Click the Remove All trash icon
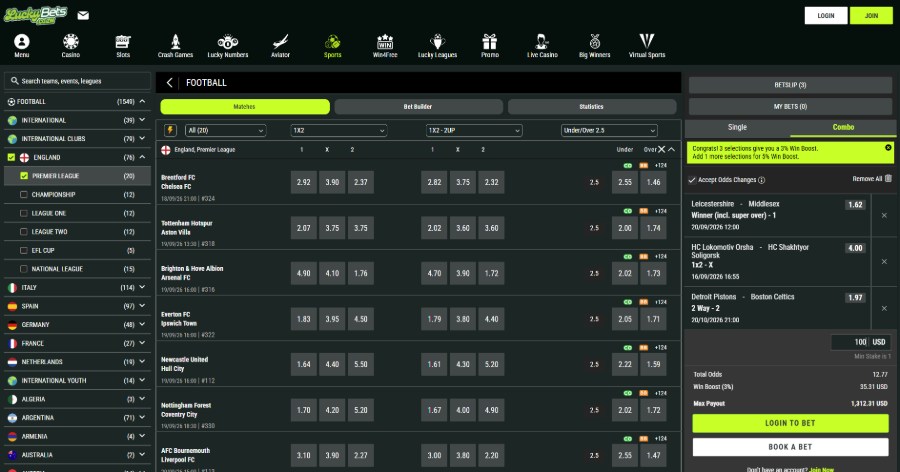 tap(889, 179)
